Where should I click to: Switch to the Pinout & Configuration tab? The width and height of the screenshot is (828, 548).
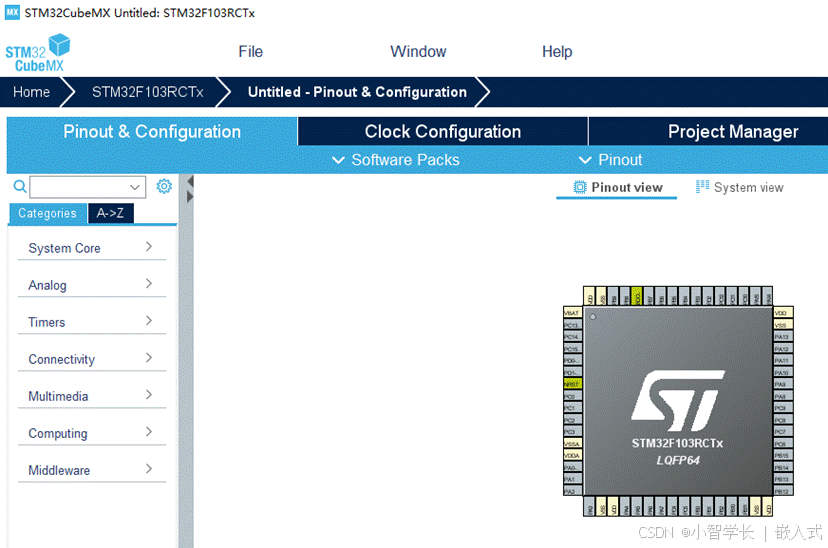click(x=152, y=131)
